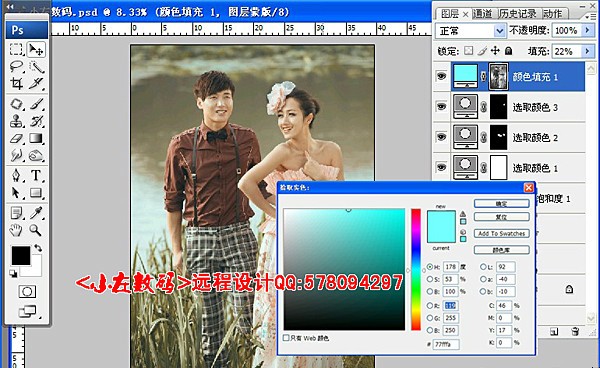Confirm color with 确定 button

pos(501,204)
